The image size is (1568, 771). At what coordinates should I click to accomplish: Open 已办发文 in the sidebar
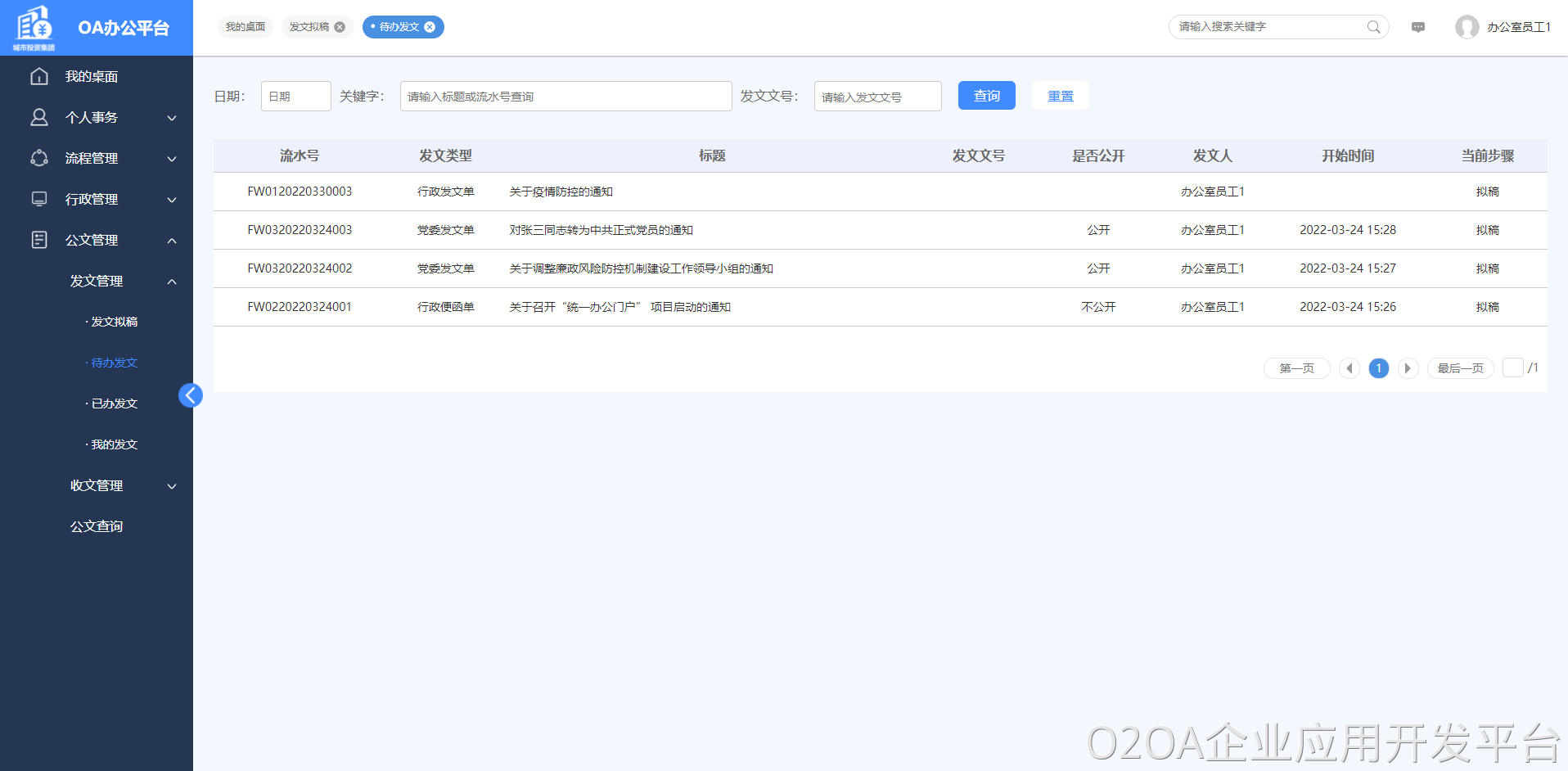pyautogui.click(x=114, y=404)
